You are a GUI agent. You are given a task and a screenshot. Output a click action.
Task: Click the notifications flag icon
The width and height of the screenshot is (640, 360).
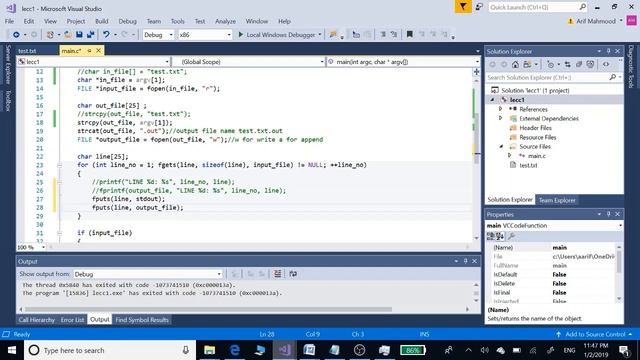pos(463,7)
